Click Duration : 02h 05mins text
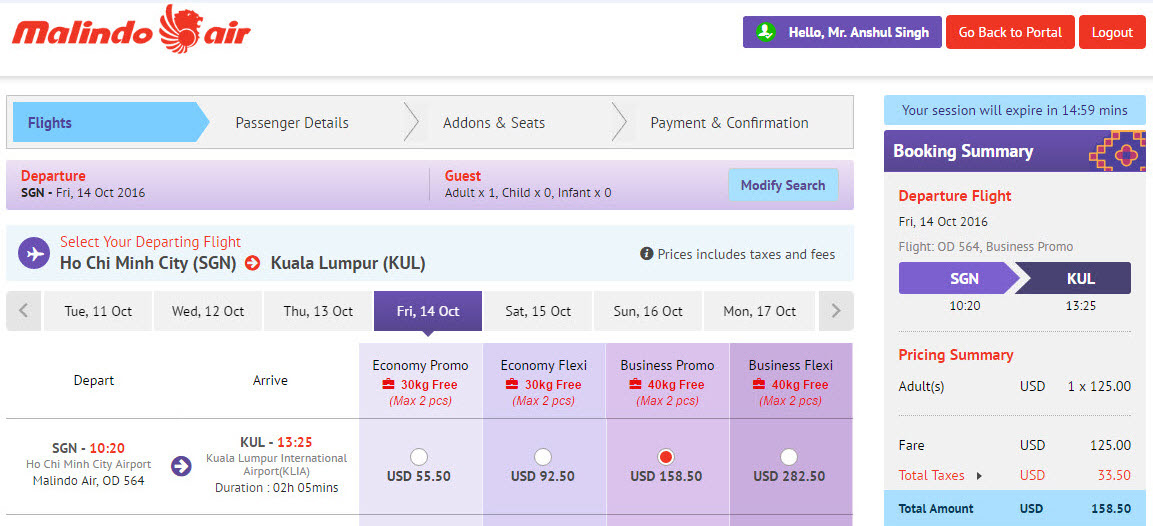The width and height of the screenshot is (1153, 526). pyautogui.click(x=277, y=487)
